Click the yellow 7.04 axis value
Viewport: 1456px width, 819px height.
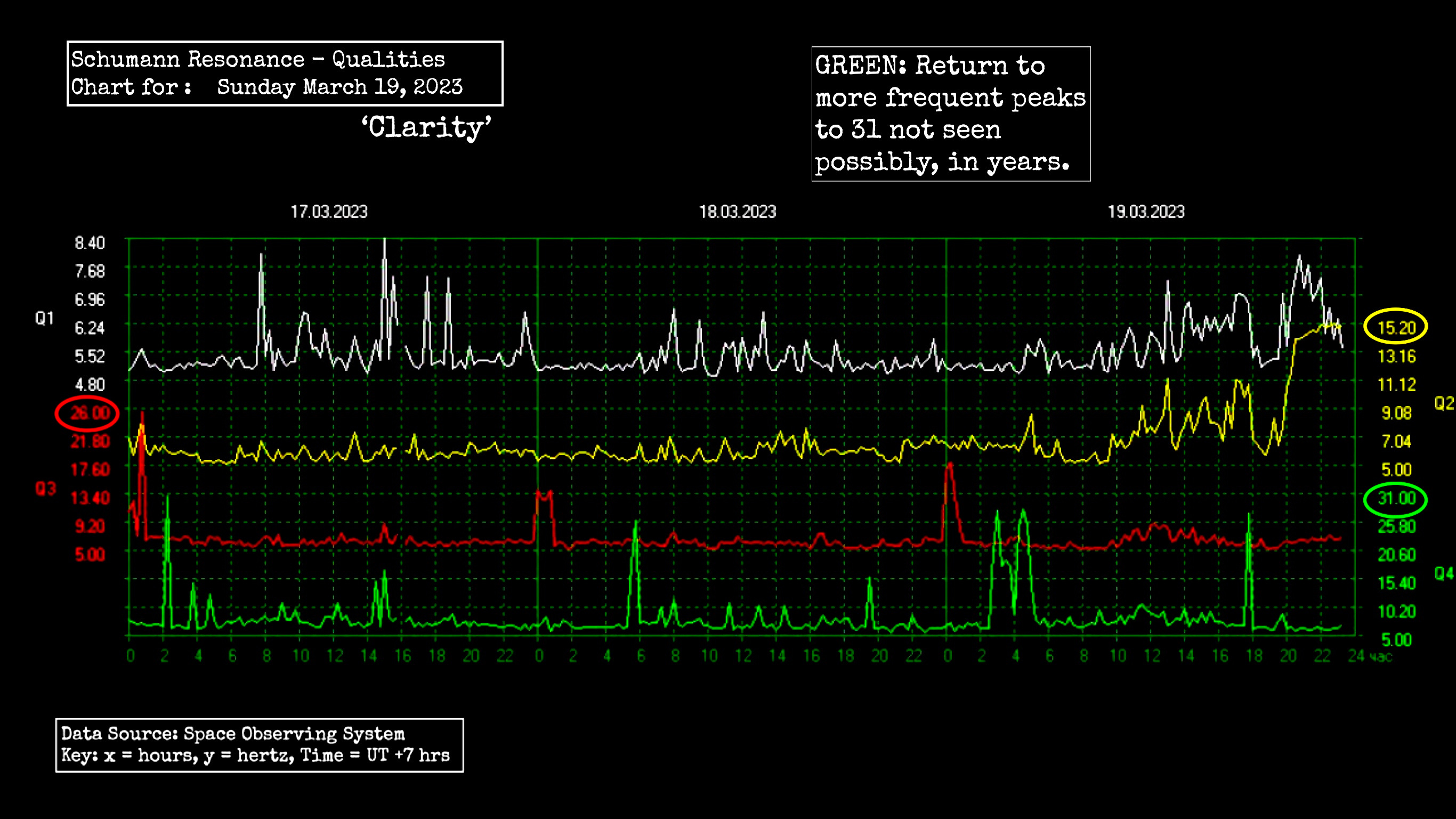[x=1397, y=441]
